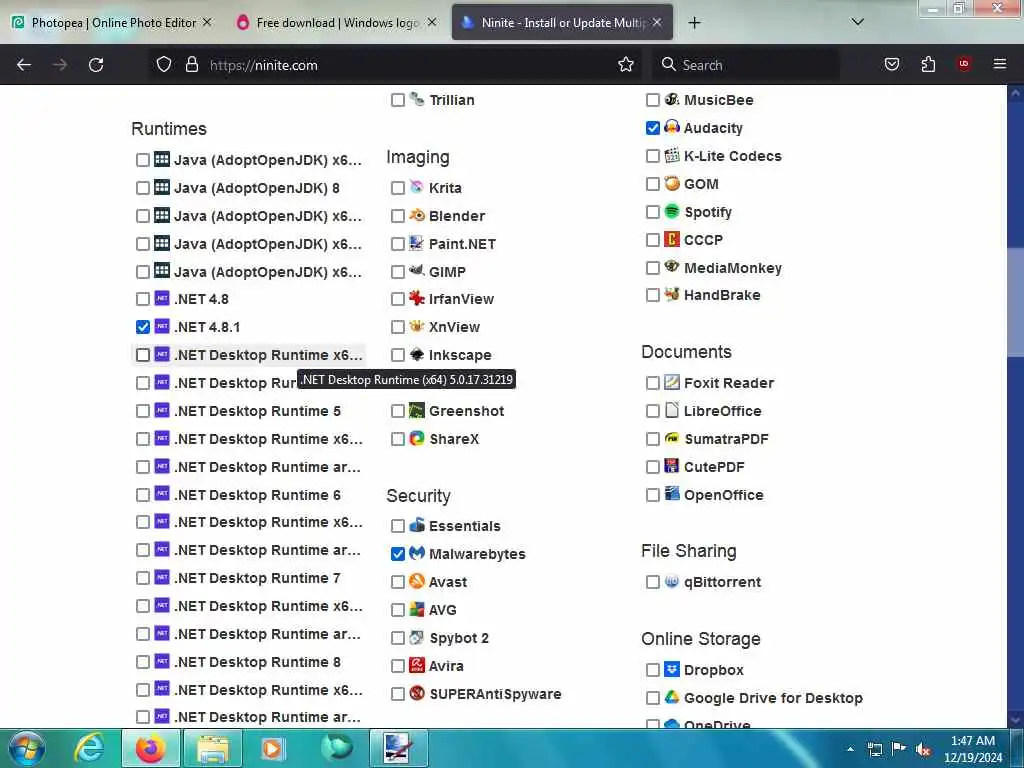The width and height of the screenshot is (1024, 768).
Task: Uncheck the Malwarebytes checkbox
Action: [x=398, y=554]
